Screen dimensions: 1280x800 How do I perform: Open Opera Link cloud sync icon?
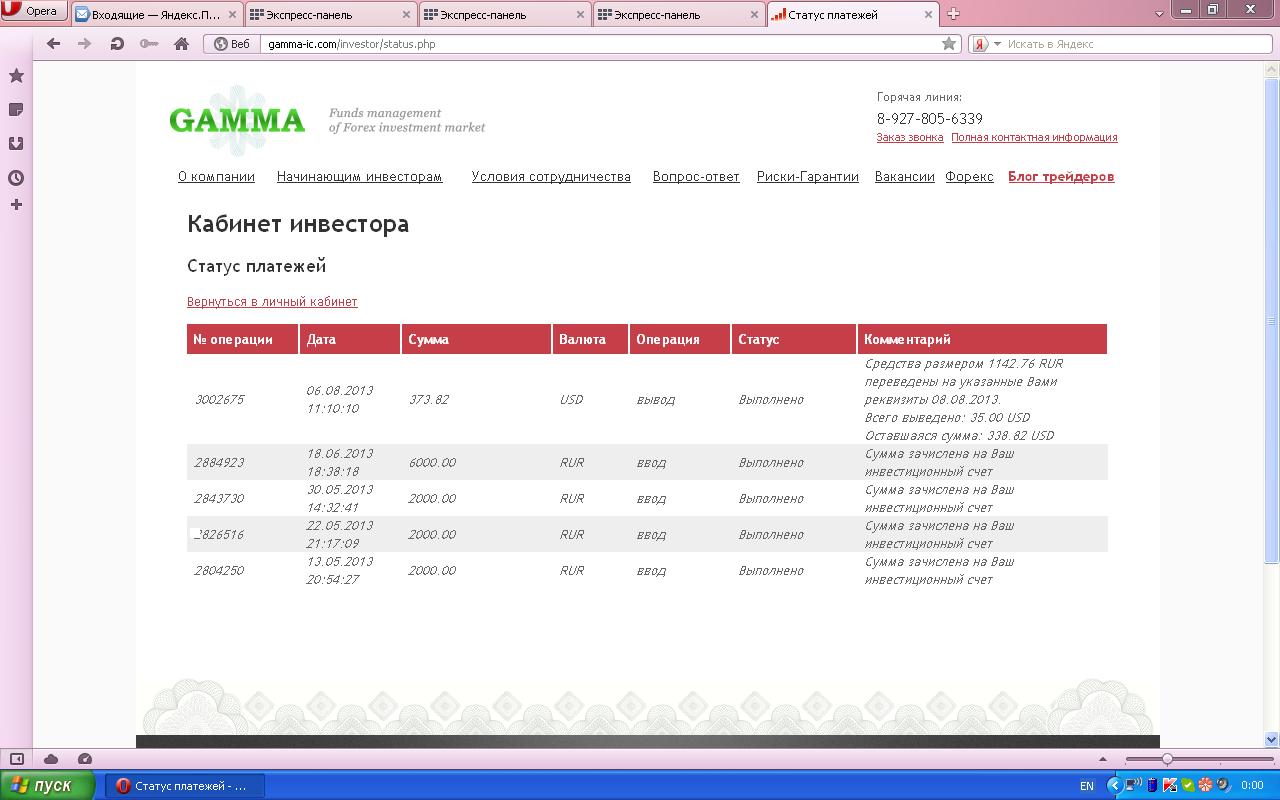coord(51,759)
